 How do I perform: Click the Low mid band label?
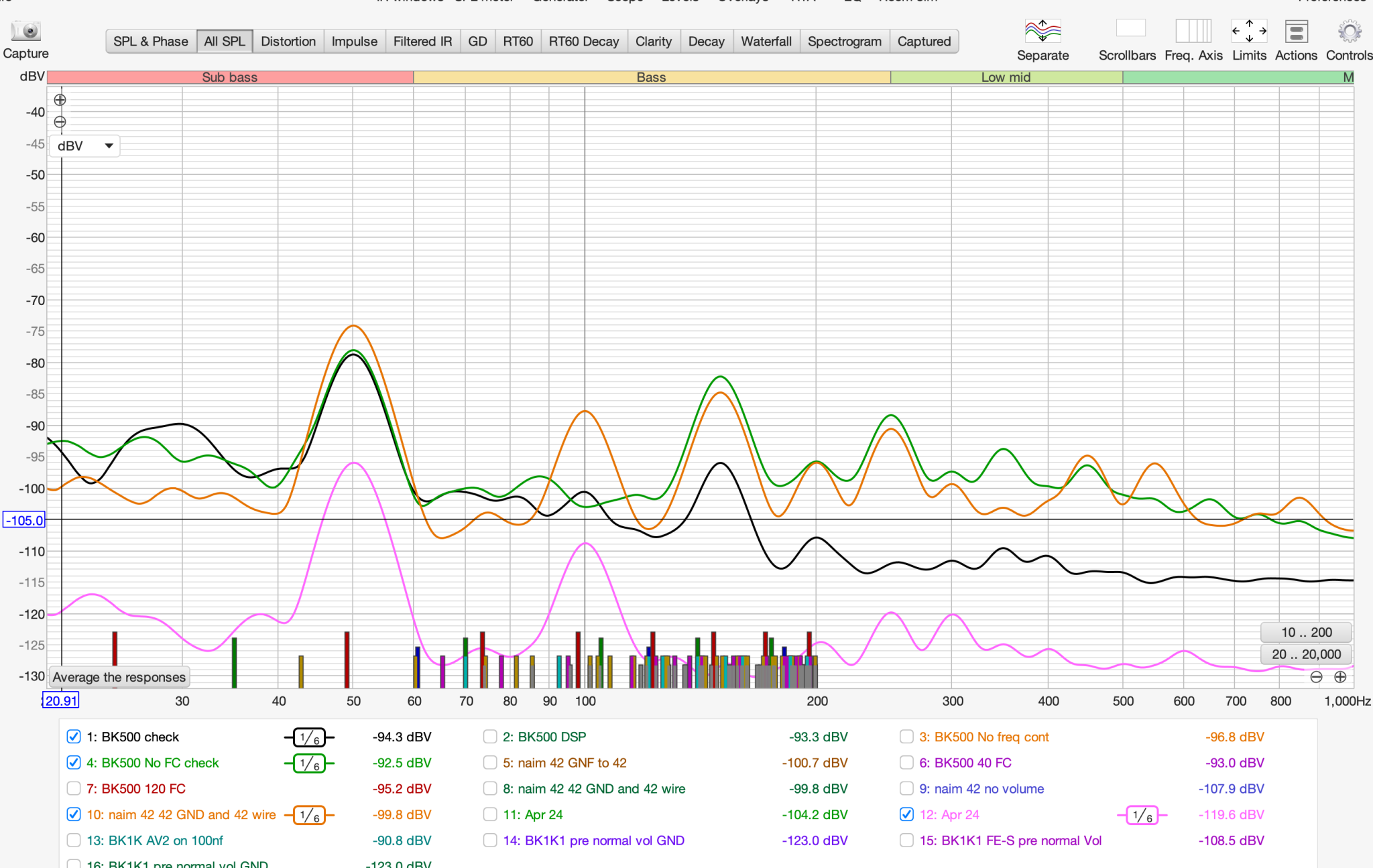1006,77
